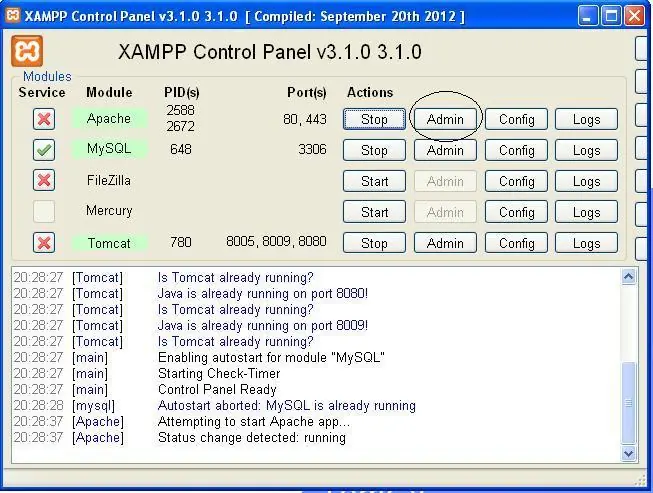The width and height of the screenshot is (653, 493).
Task: Open MySQL Config options
Action: (516, 150)
